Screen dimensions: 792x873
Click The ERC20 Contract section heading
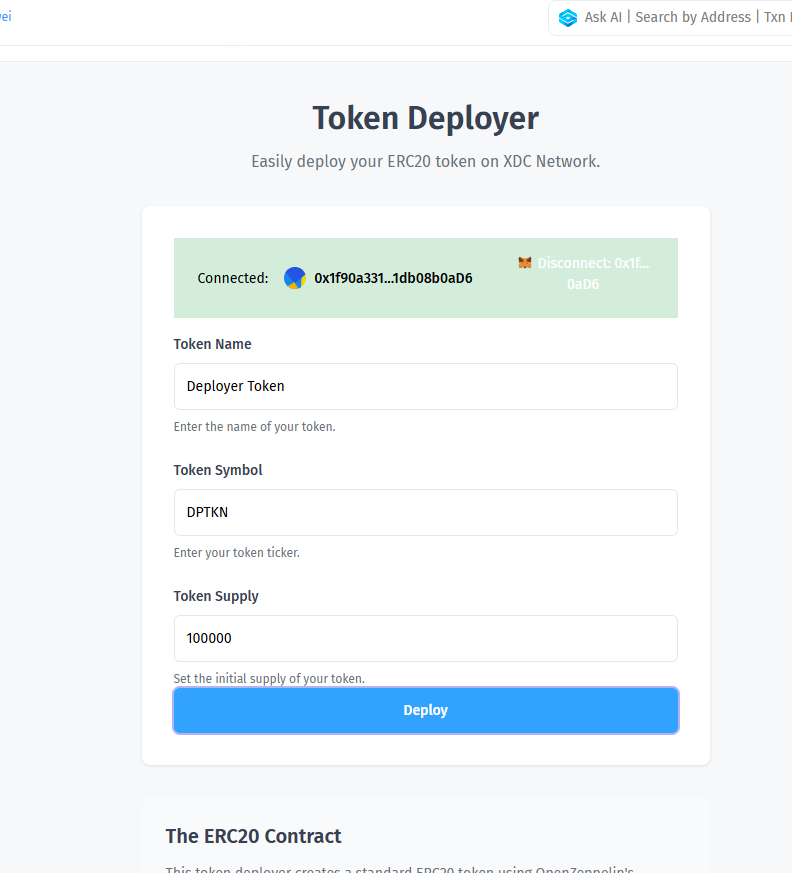253,836
